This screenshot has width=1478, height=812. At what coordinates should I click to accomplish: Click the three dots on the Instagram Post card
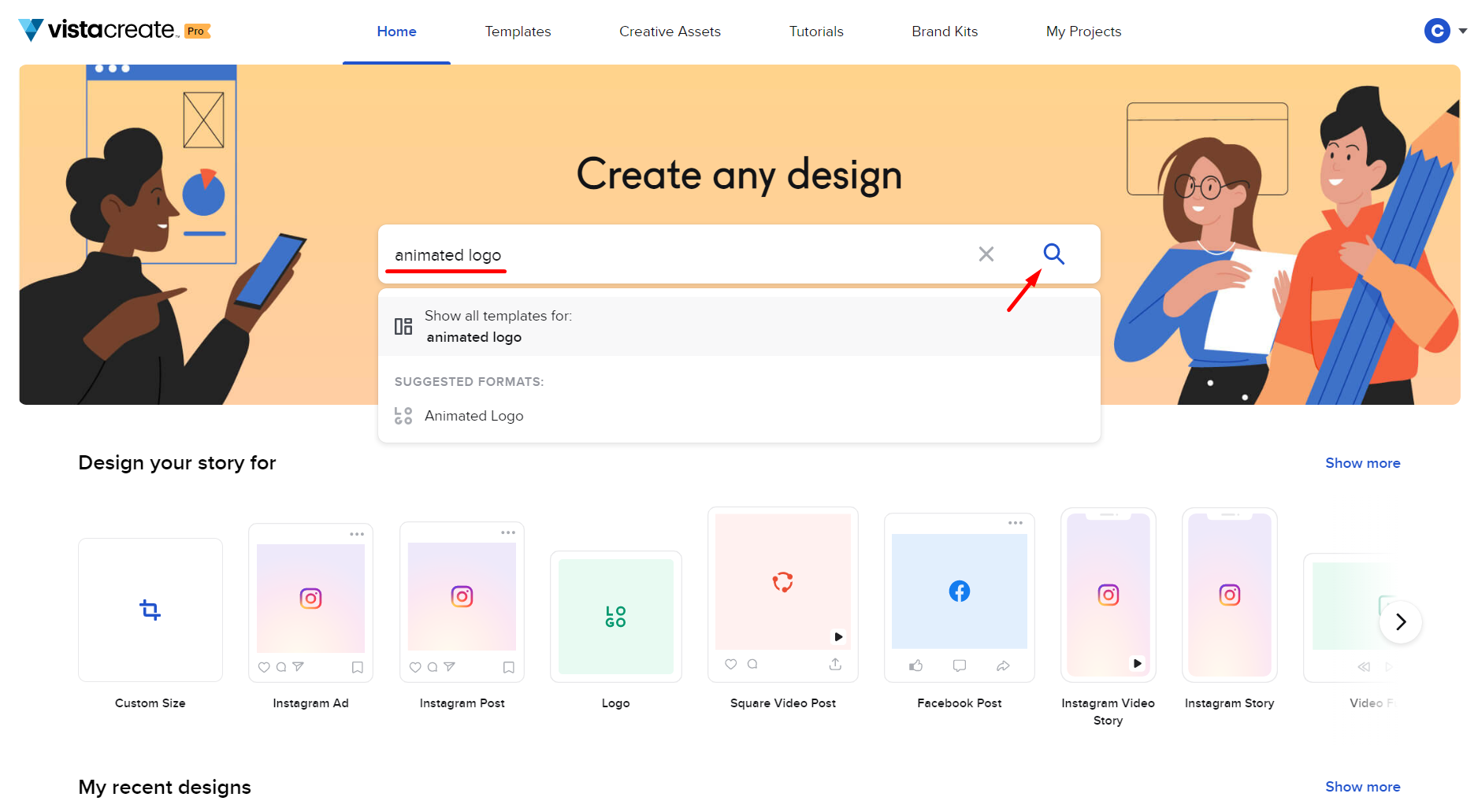pyautogui.click(x=508, y=532)
